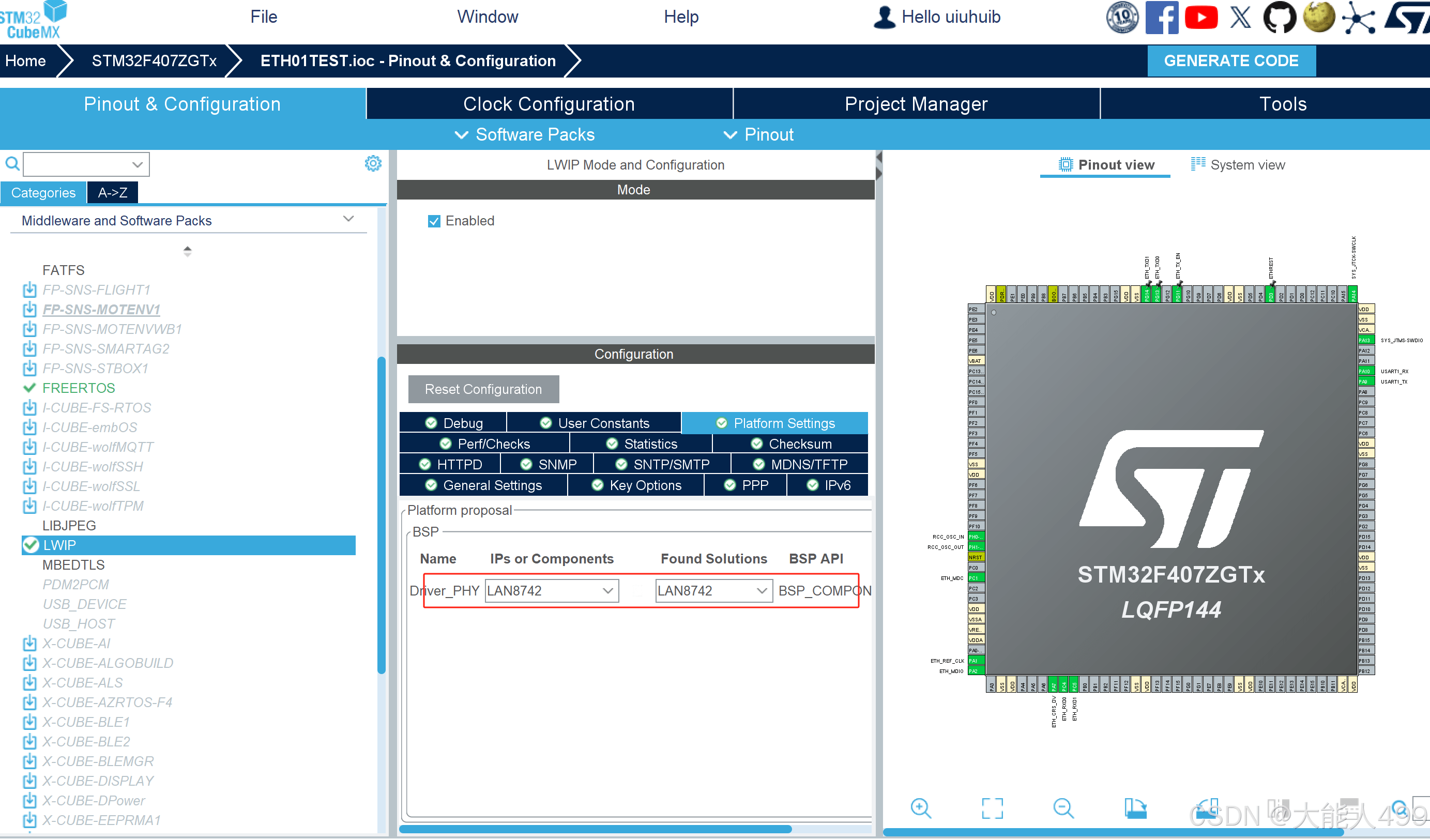
Task: Switch to Project Manager tab
Action: pyautogui.click(x=916, y=104)
